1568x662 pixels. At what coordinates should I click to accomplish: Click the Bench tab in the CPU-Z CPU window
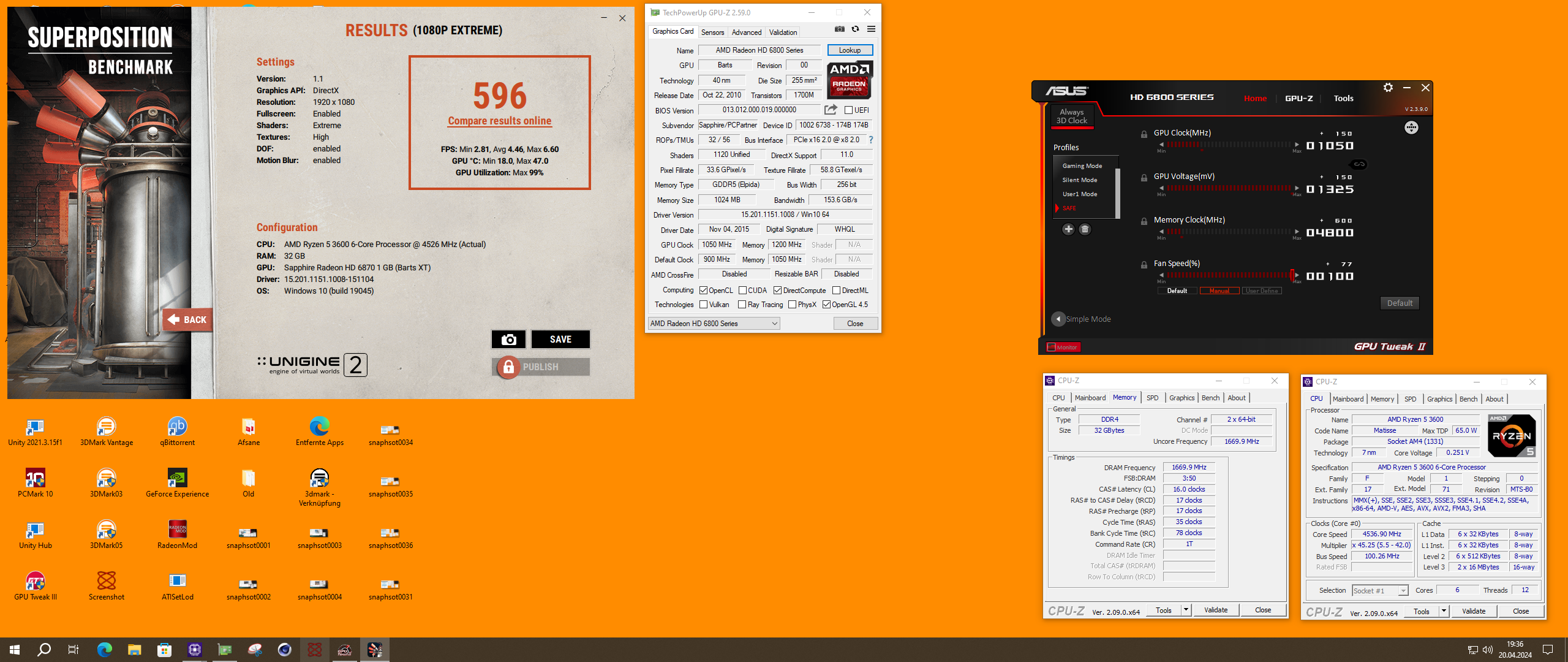(x=1468, y=399)
